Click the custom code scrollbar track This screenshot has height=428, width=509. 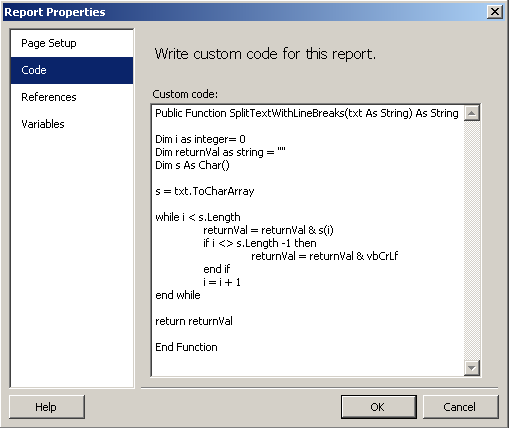click(472, 240)
